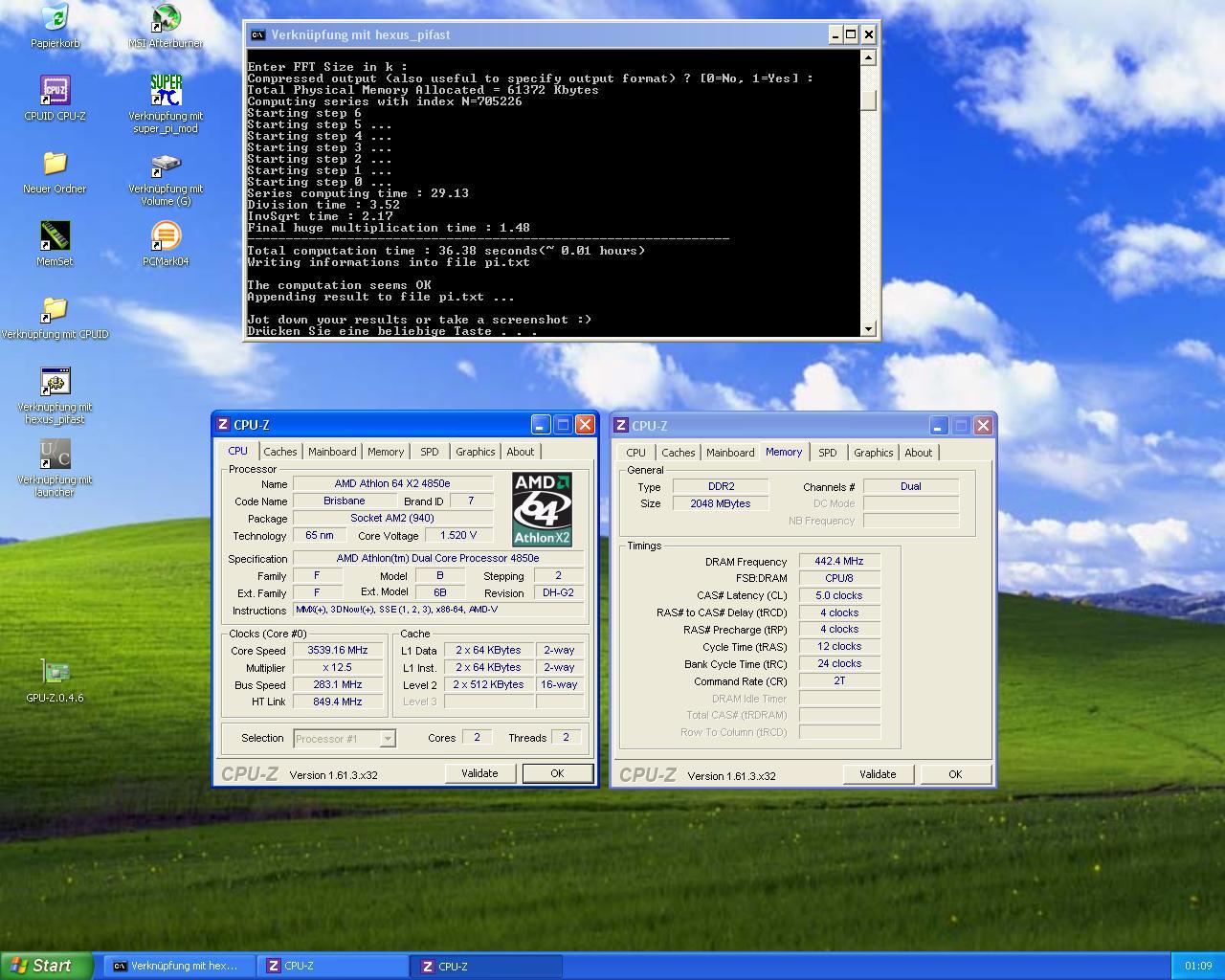Click the CPU-Z icon in Memory window's title bar

[621, 426]
